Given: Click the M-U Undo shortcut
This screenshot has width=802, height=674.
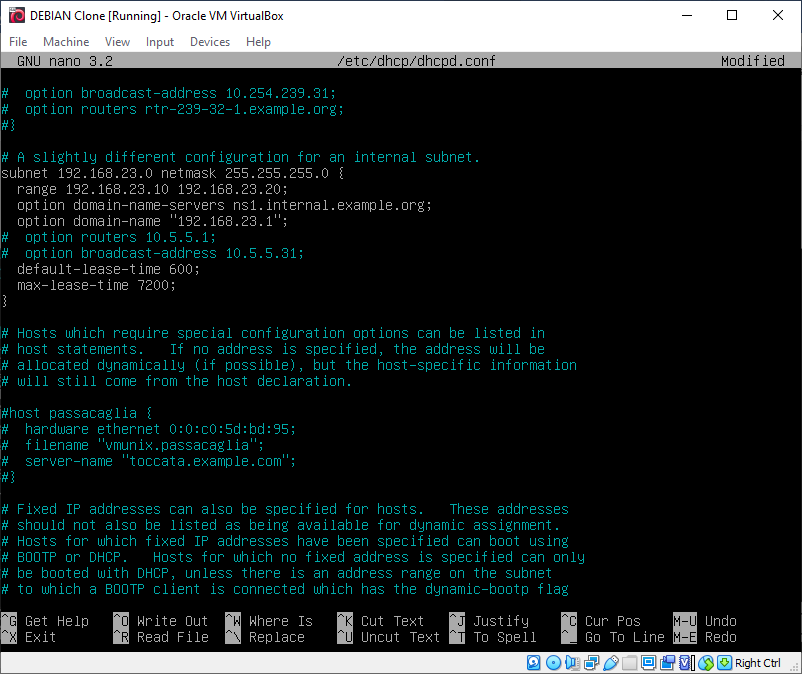Looking at the screenshot, I should tap(705, 621).
